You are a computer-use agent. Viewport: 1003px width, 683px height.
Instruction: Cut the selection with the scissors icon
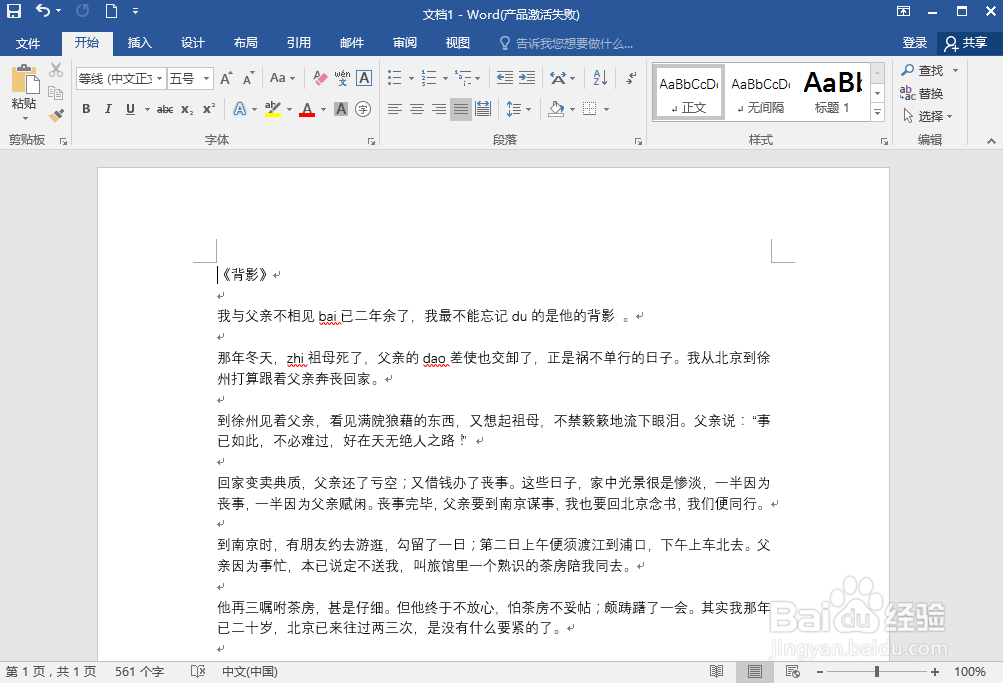click(56, 69)
